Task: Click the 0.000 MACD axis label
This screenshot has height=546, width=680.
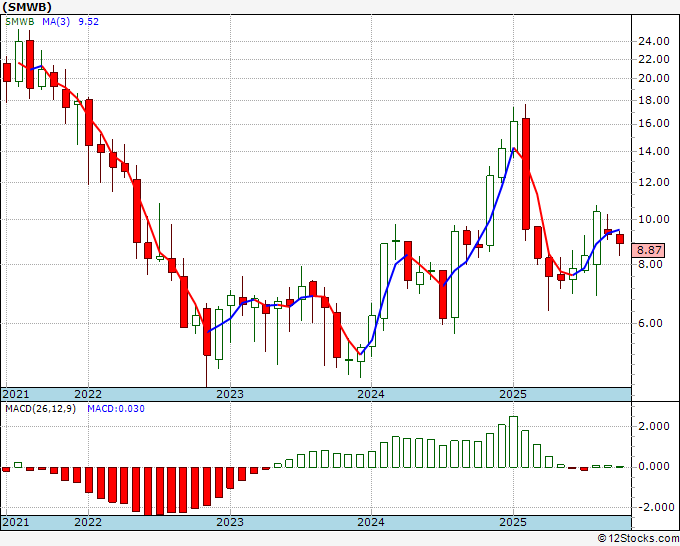Action: click(x=654, y=467)
